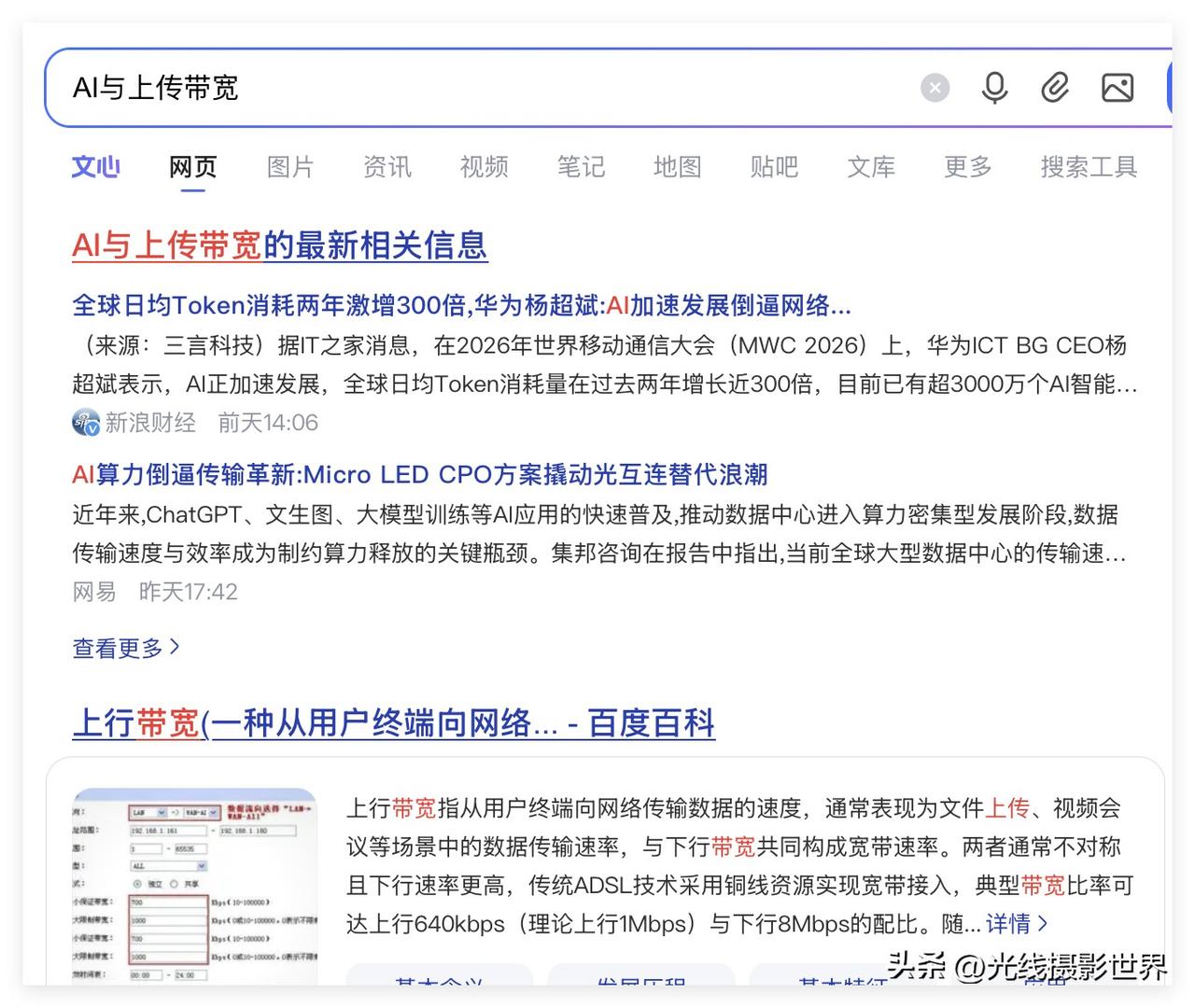Open the AI与上传带宽的最新相关信息 heading link
This screenshot has height=1008, width=1195.
tap(280, 245)
